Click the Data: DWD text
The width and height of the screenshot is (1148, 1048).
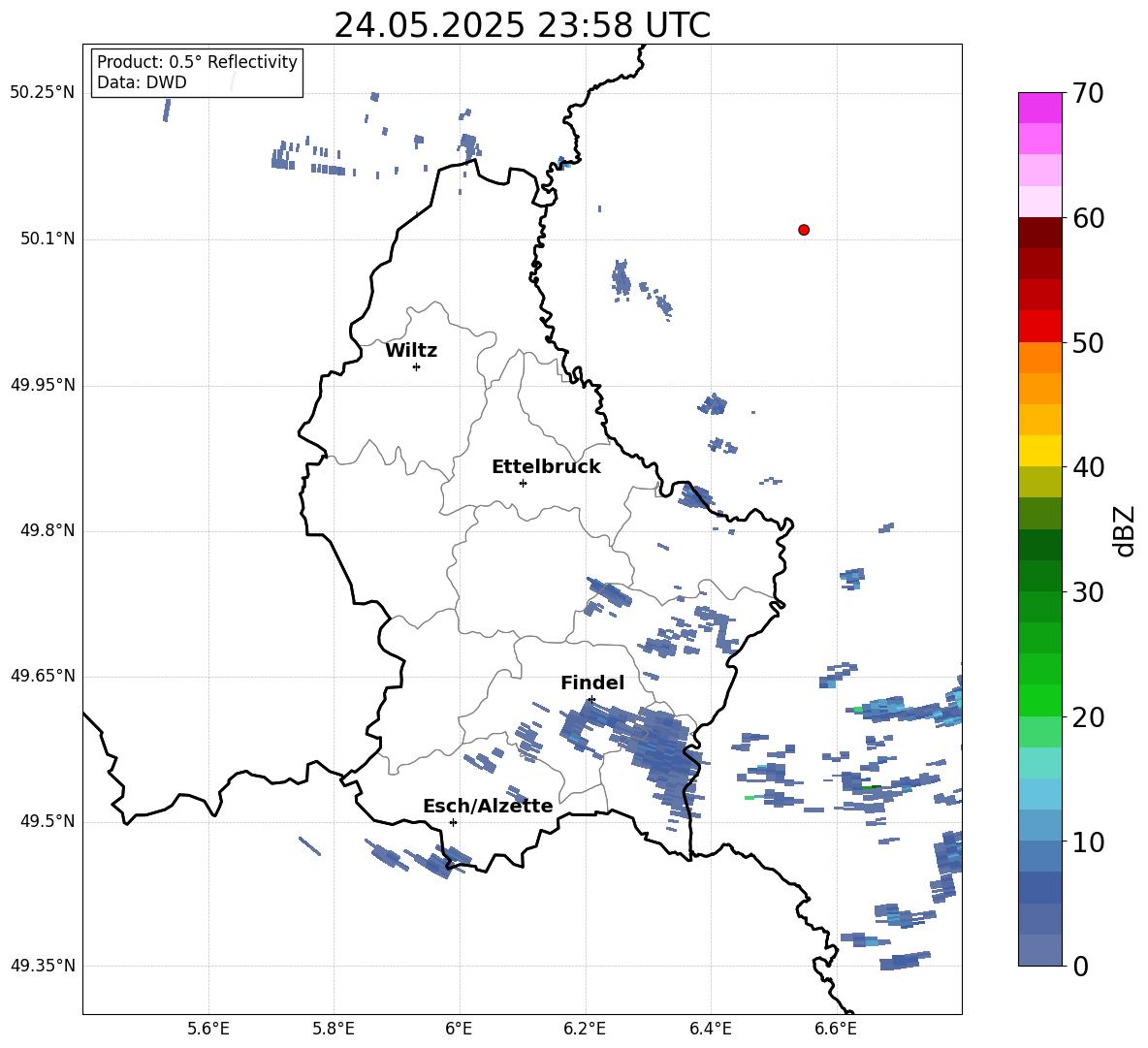pyautogui.click(x=142, y=82)
